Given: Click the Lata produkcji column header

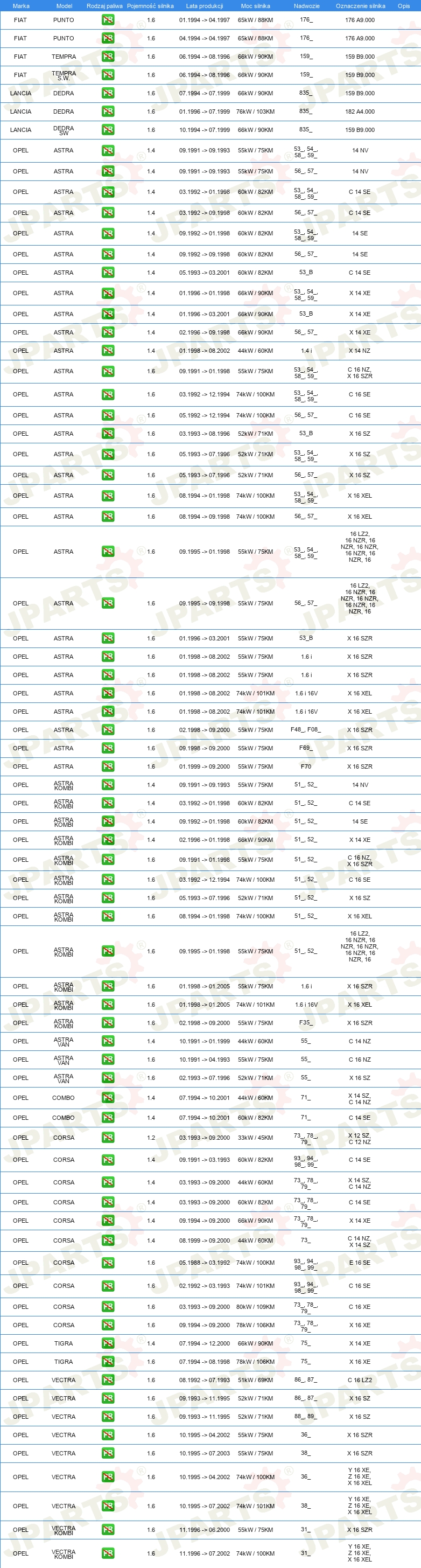Looking at the screenshot, I should click(205, 6).
